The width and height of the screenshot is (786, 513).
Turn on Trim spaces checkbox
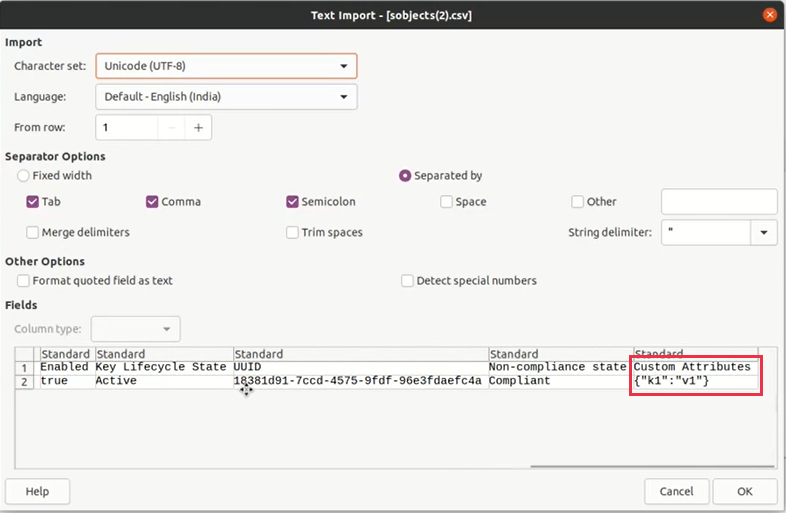coord(293,233)
